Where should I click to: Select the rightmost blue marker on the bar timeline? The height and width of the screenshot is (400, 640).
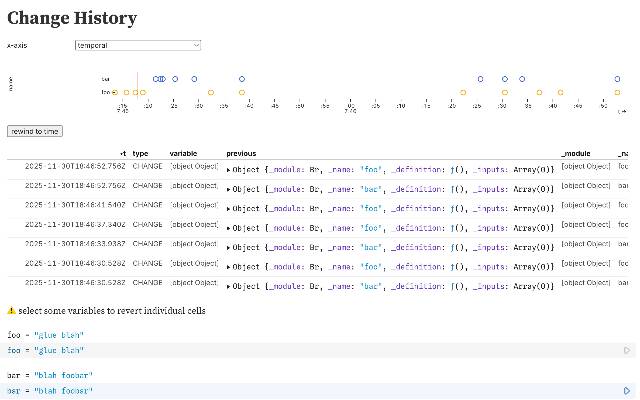[x=617, y=79]
